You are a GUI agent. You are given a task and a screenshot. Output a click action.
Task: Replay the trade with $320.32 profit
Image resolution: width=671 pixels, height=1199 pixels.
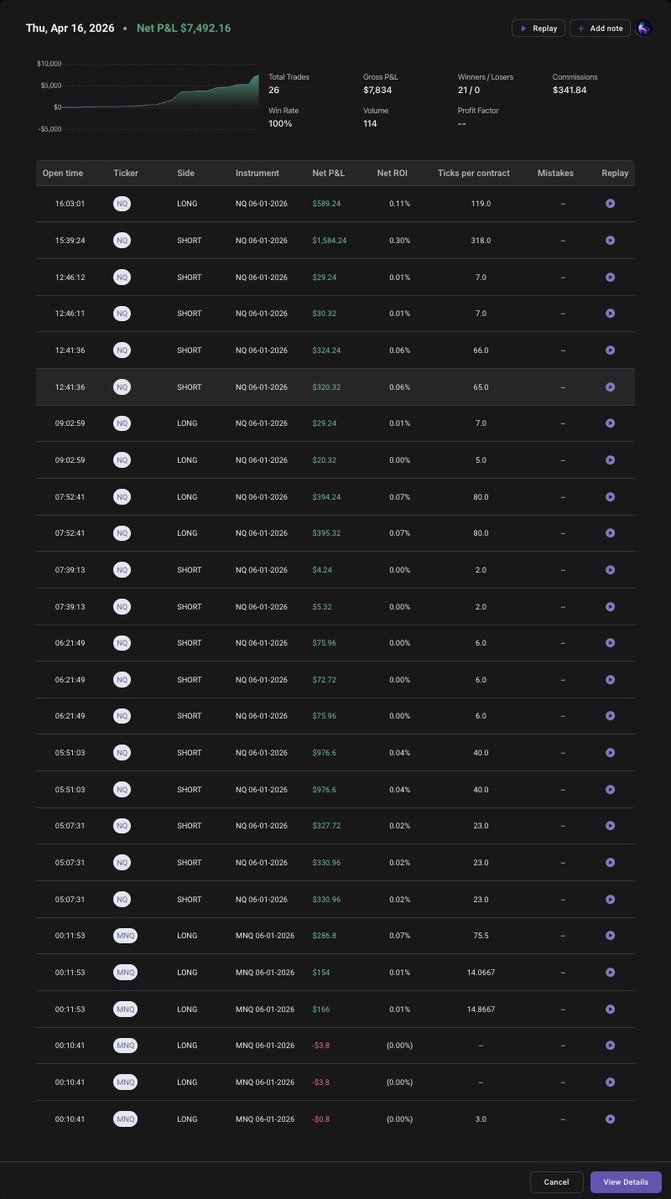610,387
